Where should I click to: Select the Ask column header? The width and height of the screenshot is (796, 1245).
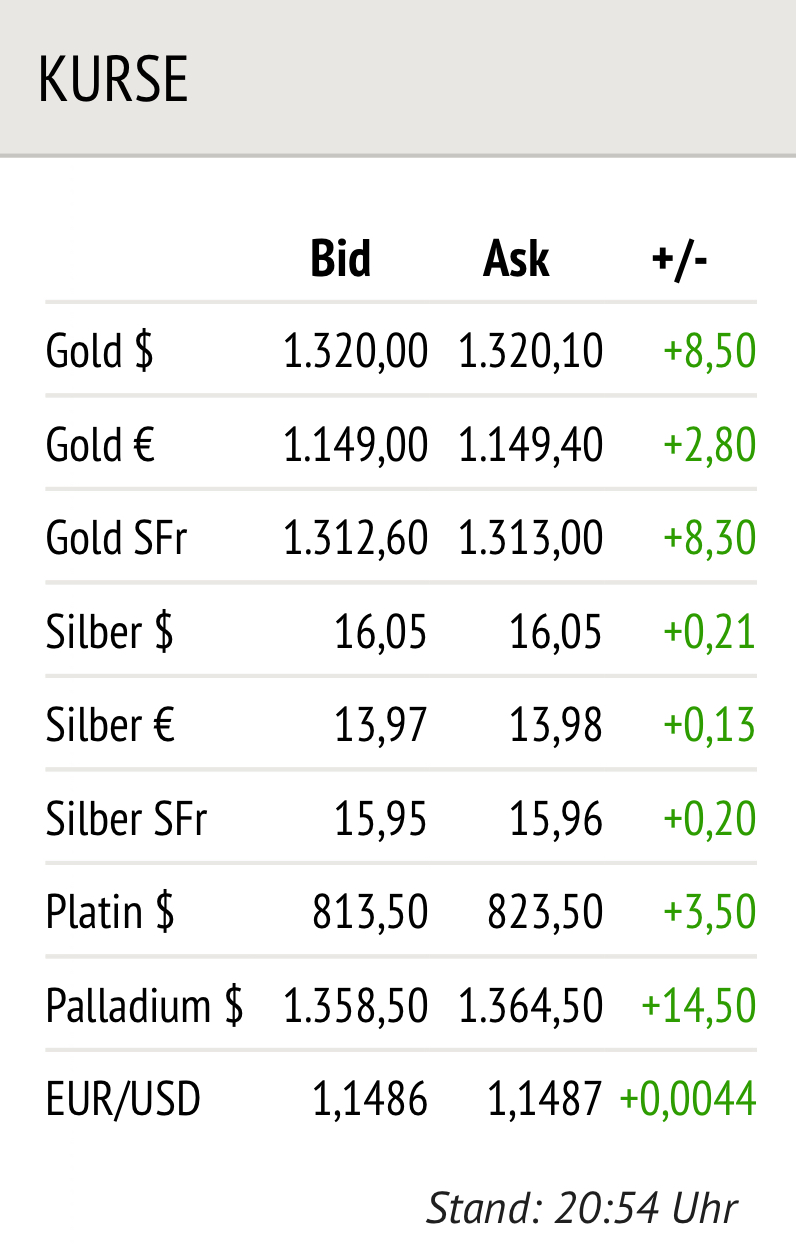point(516,259)
